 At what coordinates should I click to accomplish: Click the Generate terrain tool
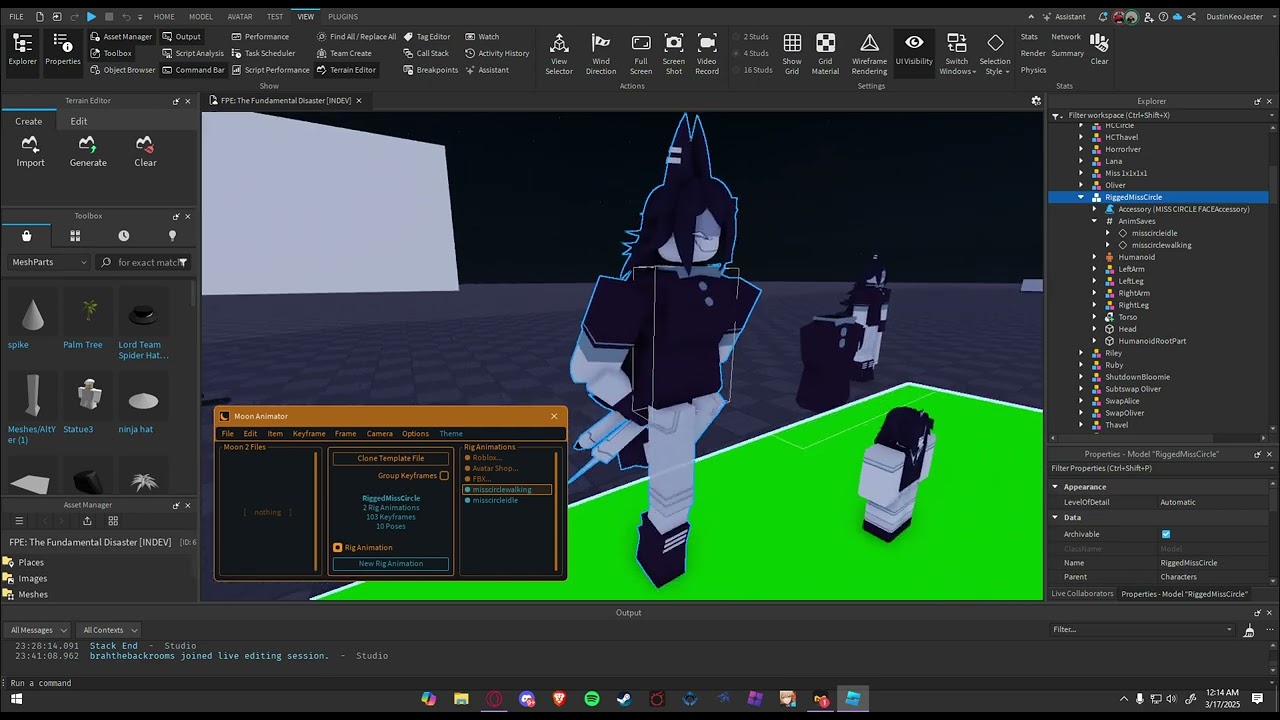88,152
